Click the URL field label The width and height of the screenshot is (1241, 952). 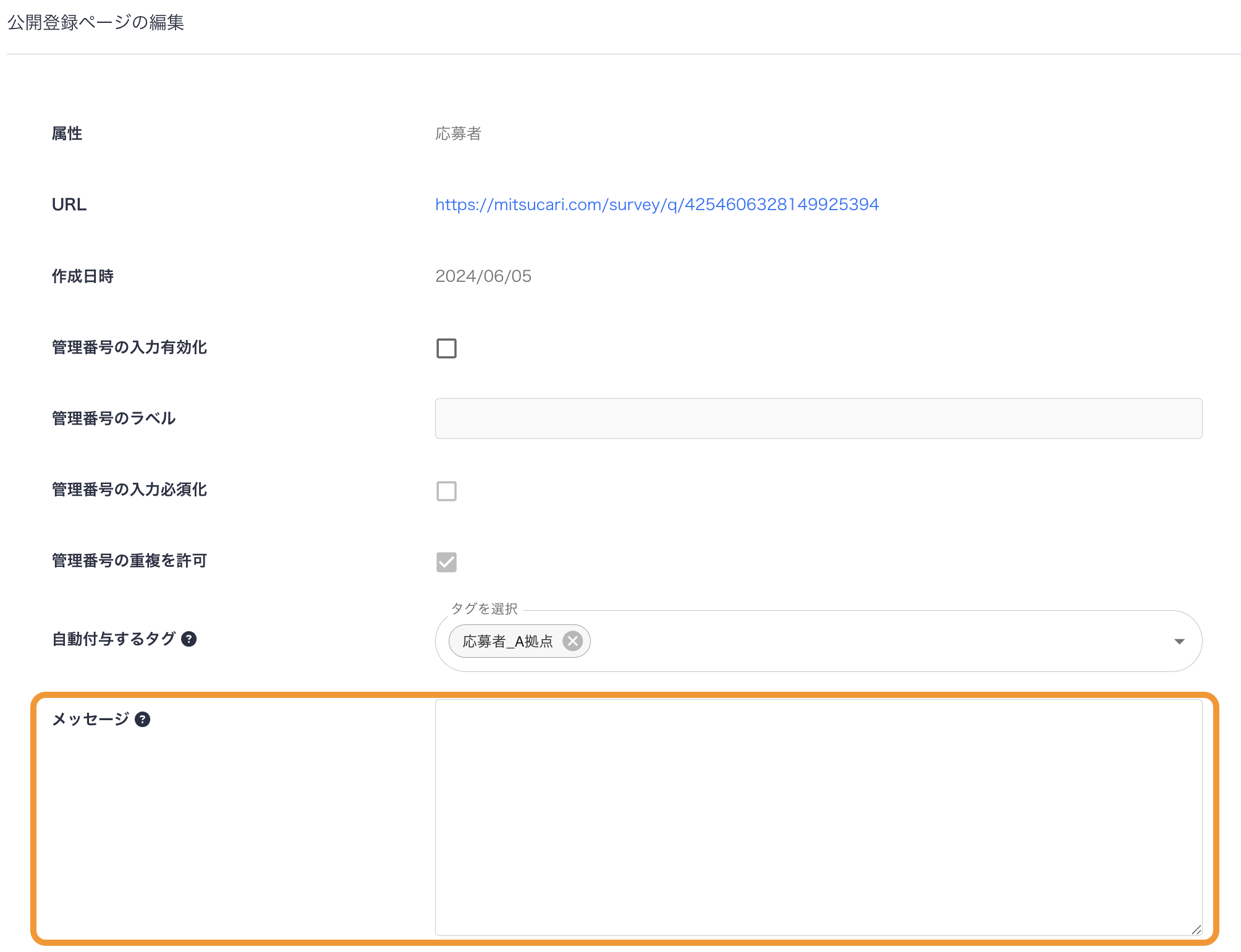pos(69,205)
